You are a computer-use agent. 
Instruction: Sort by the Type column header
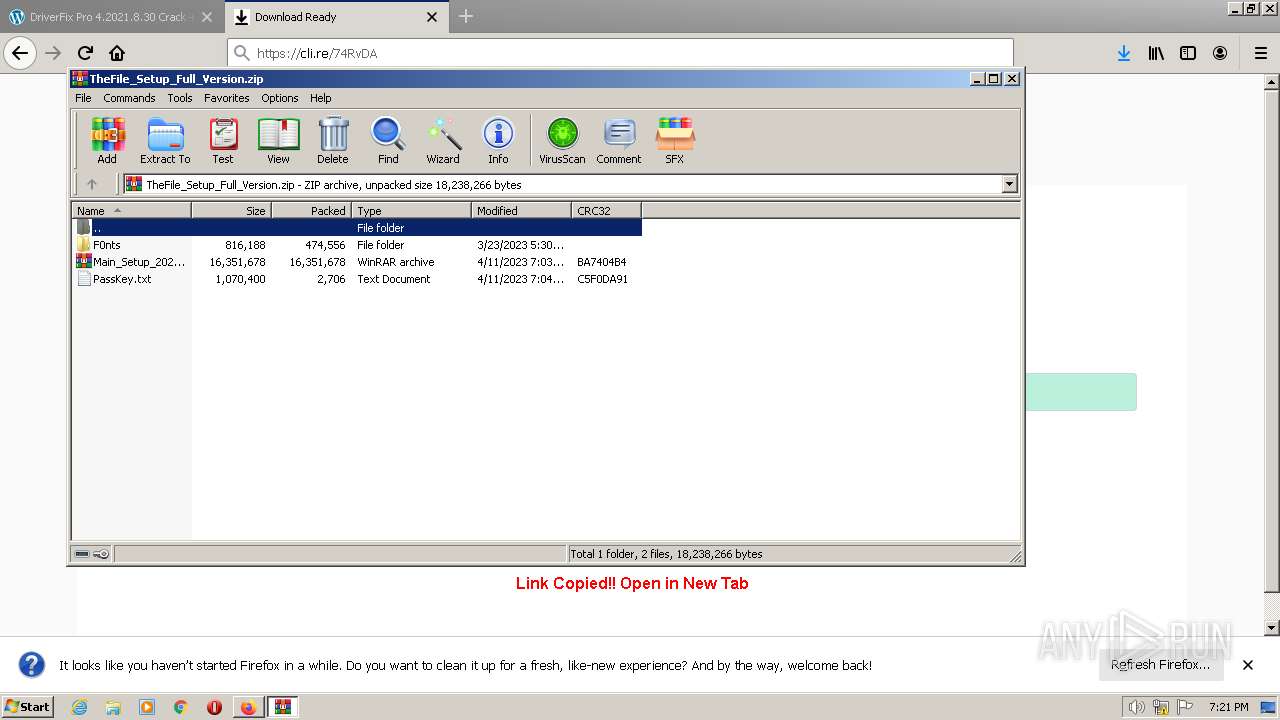[x=411, y=210]
